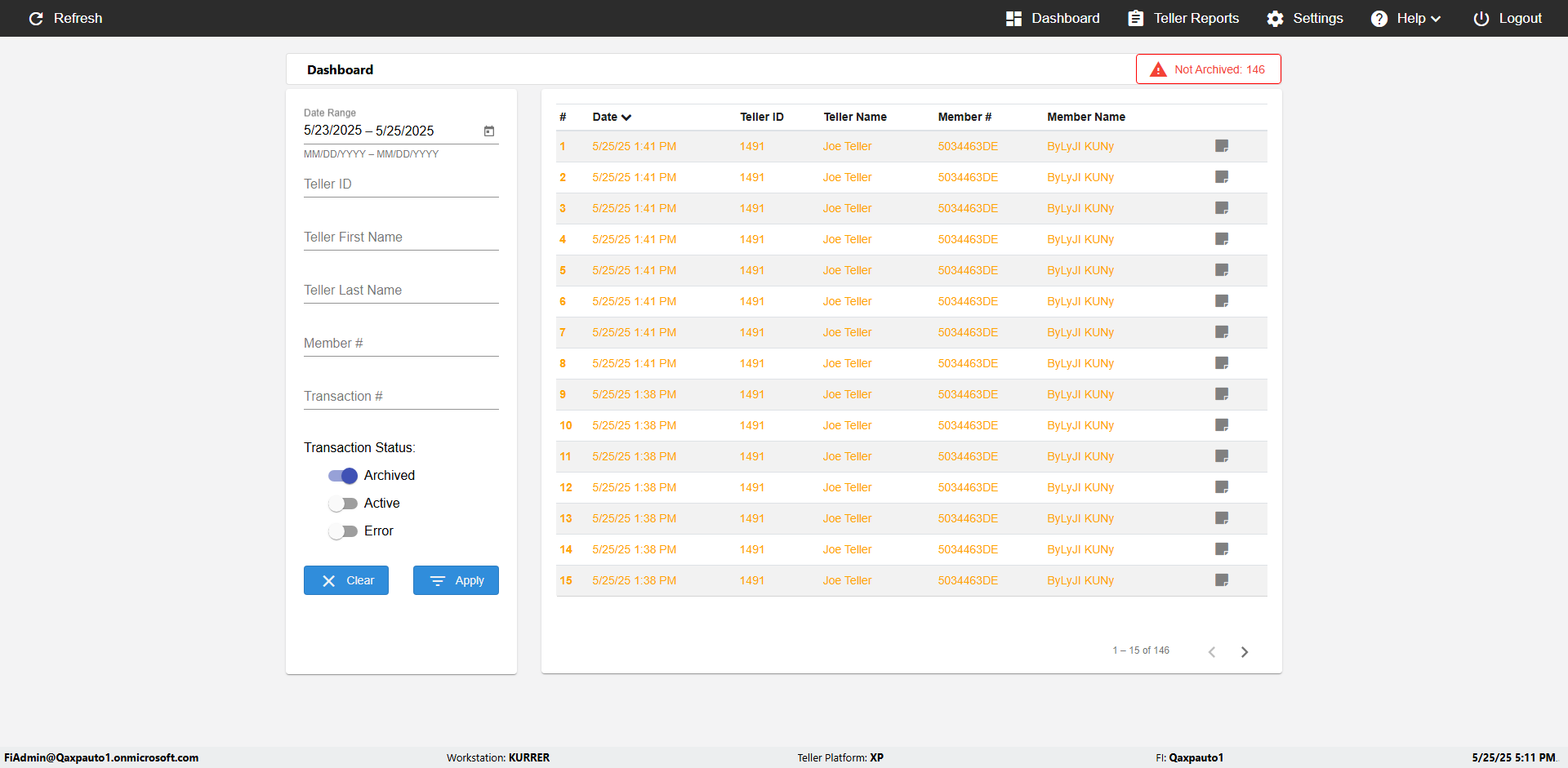Focus the Teller ID input field
This screenshot has height=768, width=1568.
point(401,184)
